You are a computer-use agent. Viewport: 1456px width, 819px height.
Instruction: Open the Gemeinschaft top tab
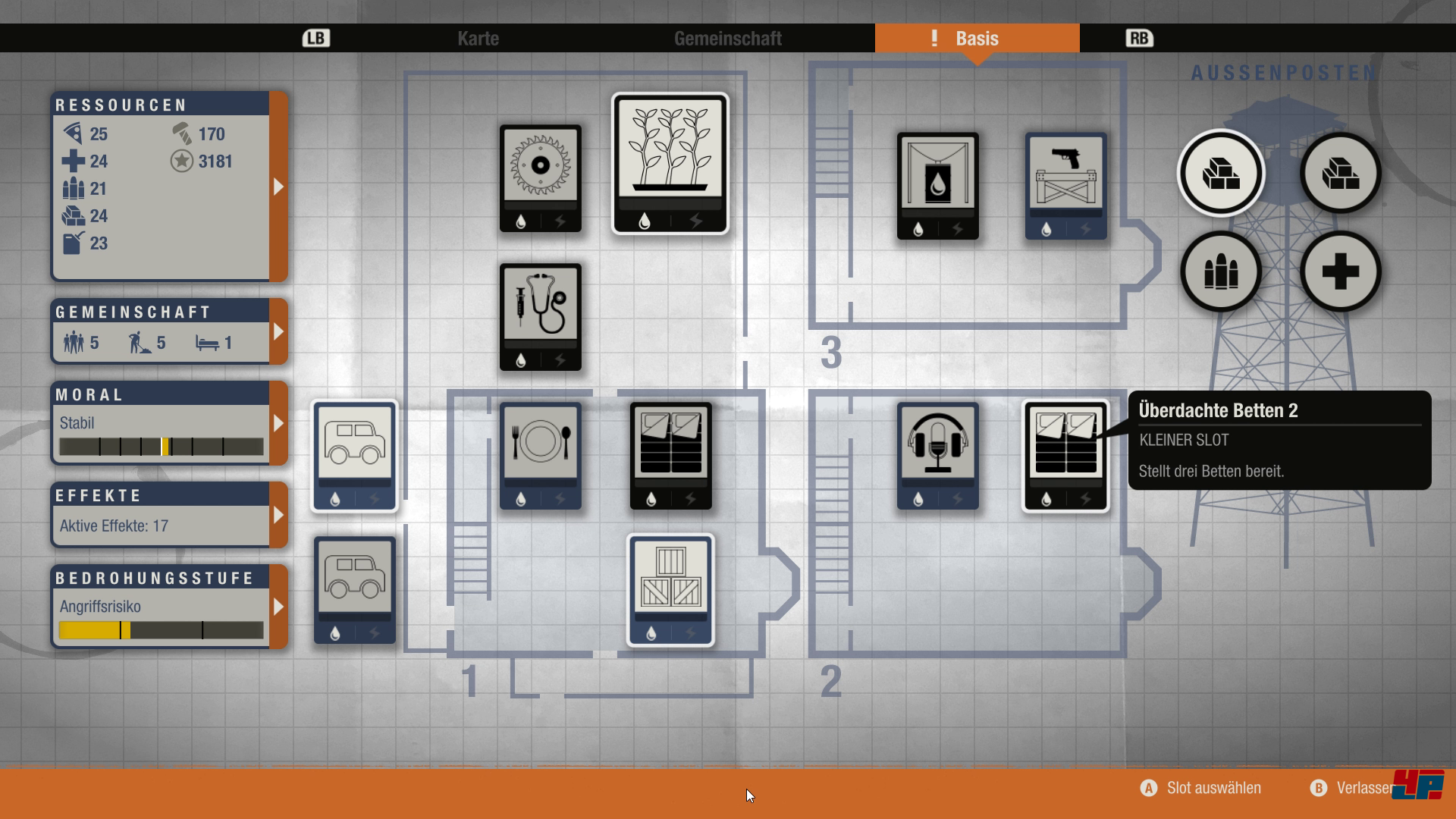pos(727,38)
